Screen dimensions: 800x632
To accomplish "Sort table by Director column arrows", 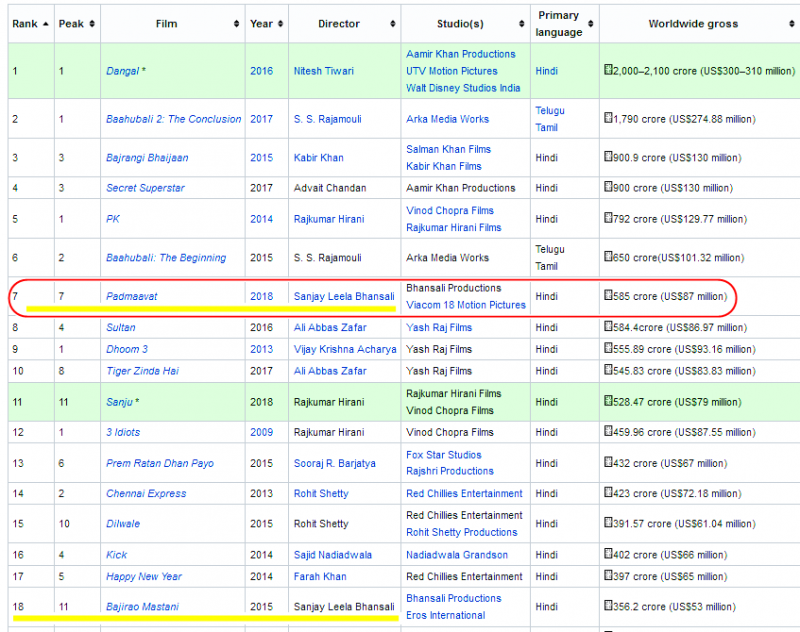I will (392, 23).
